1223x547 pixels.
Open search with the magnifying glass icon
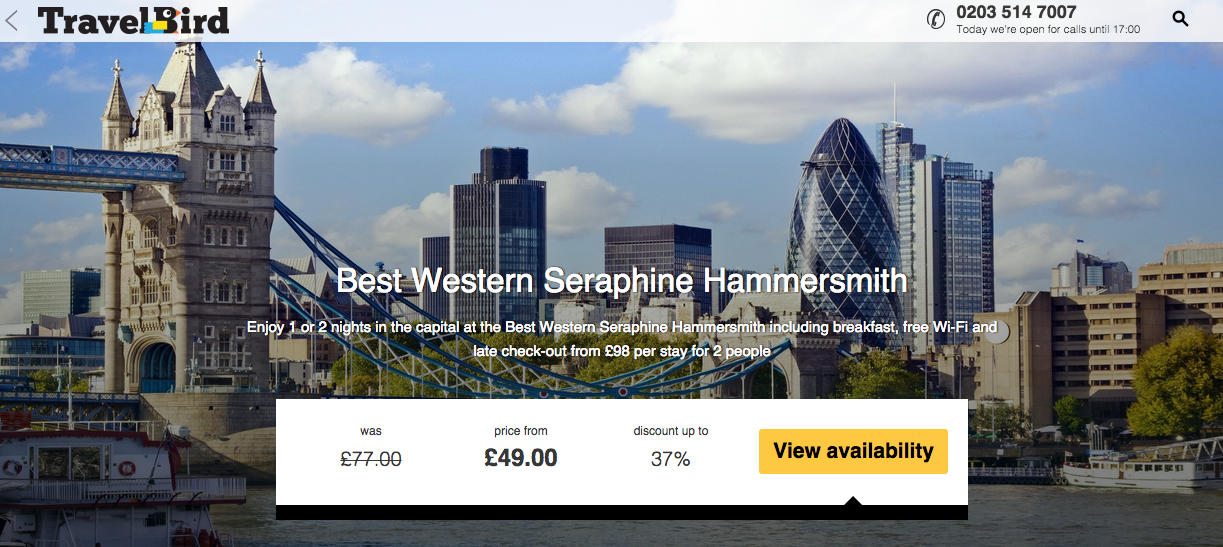(1180, 18)
